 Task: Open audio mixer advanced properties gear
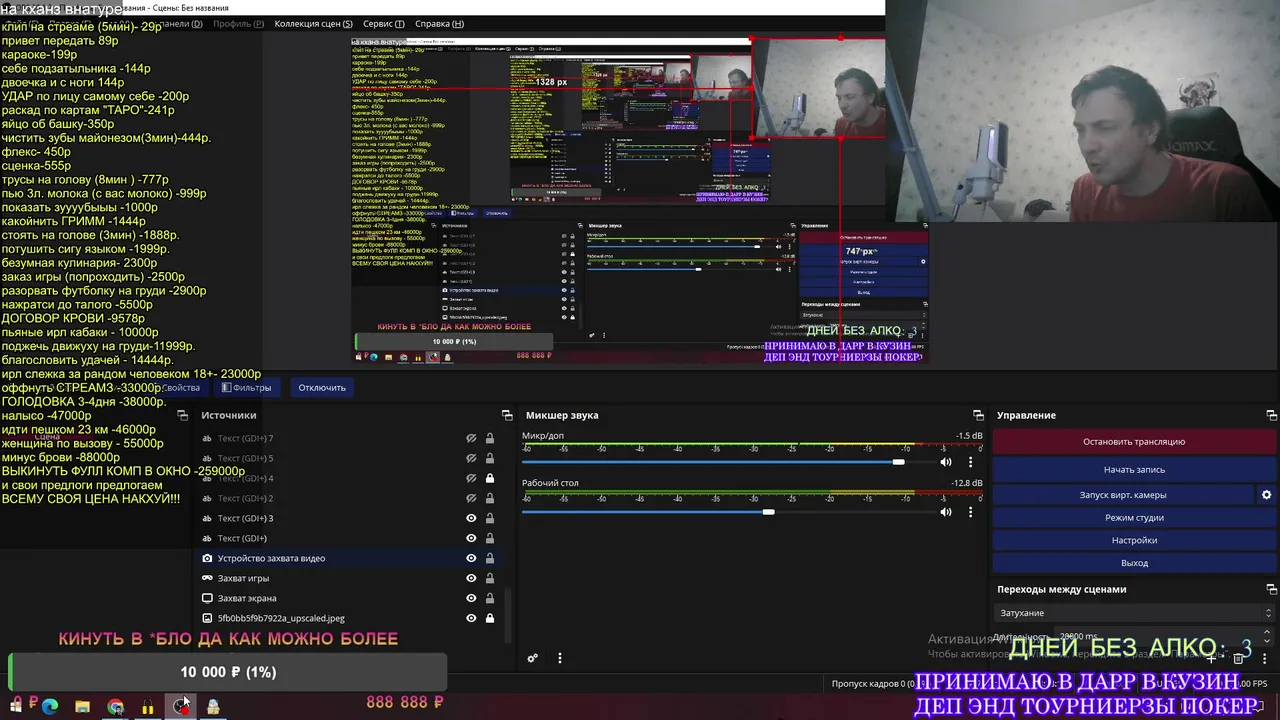(532, 658)
